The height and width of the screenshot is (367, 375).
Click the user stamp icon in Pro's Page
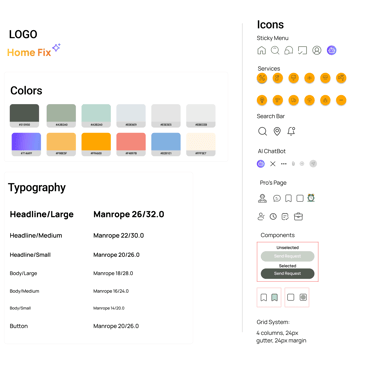click(x=262, y=199)
